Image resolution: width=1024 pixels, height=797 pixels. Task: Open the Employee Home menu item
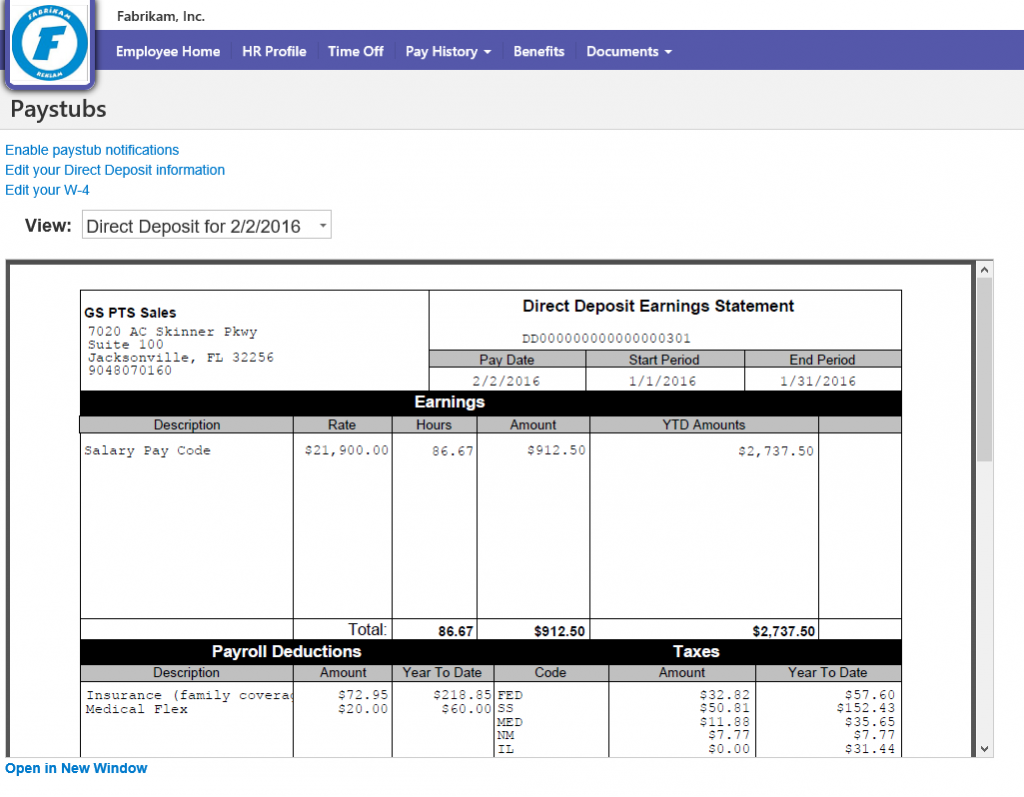pyautogui.click(x=168, y=52)
